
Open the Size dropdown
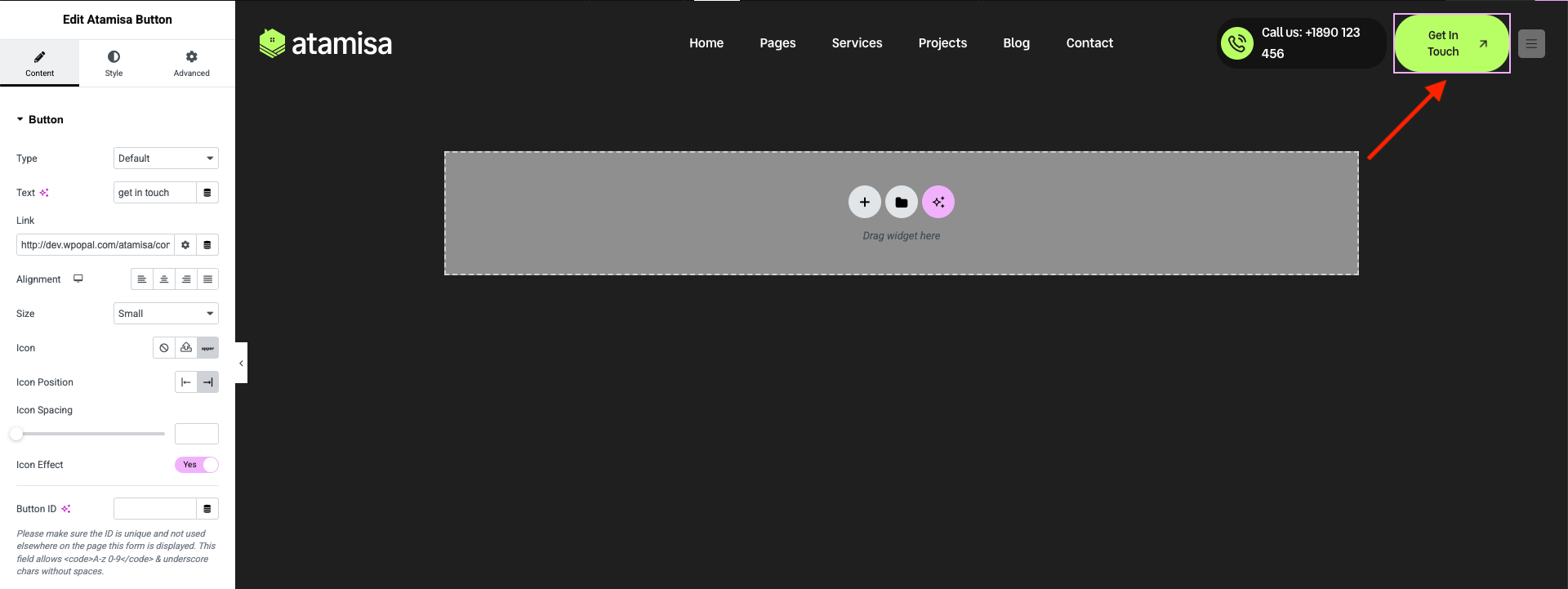(x=166, y=314)
